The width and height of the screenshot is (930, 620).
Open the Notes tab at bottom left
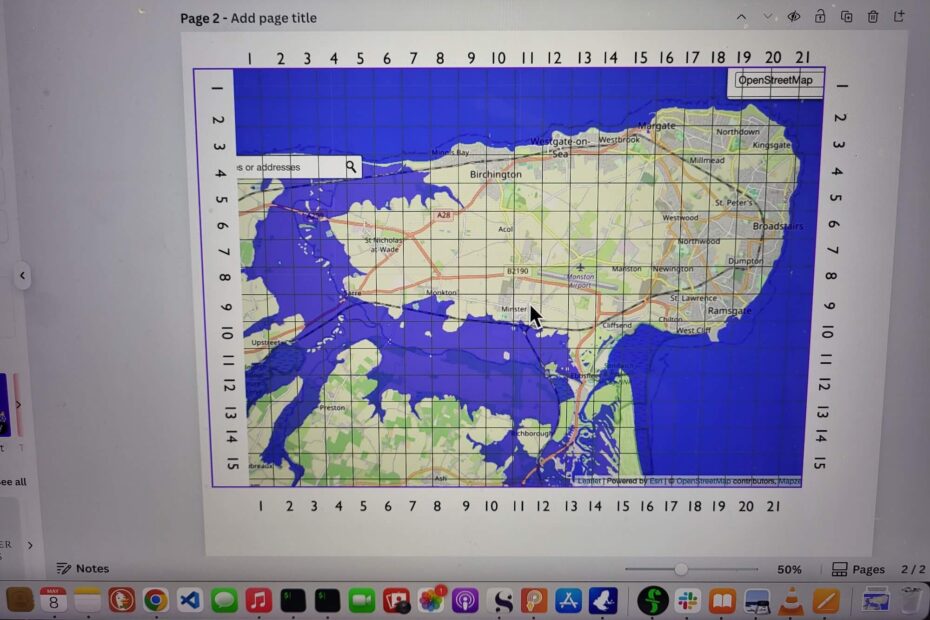click(x=93, y=568)
